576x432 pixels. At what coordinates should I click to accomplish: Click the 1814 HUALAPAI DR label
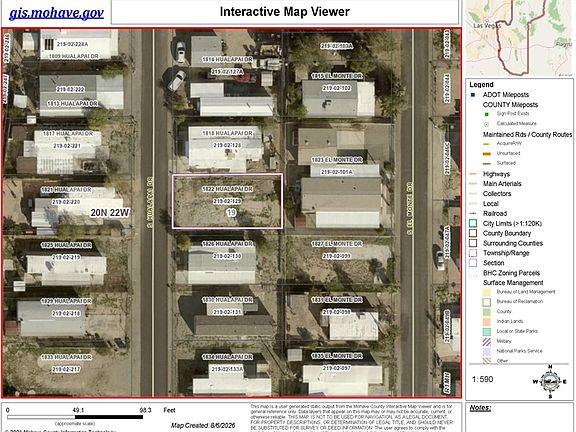227,60
